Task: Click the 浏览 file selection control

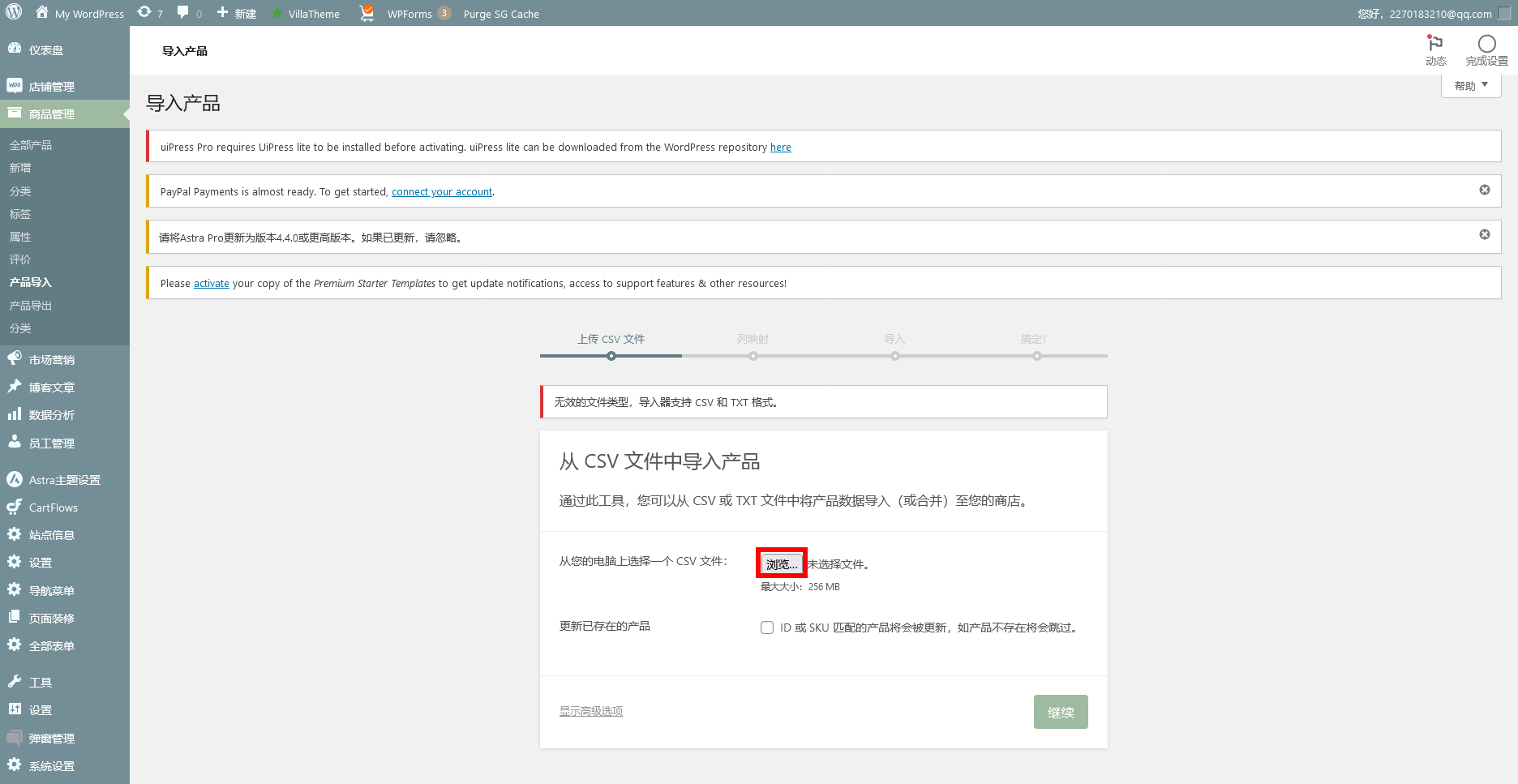Action: [781, 563]
